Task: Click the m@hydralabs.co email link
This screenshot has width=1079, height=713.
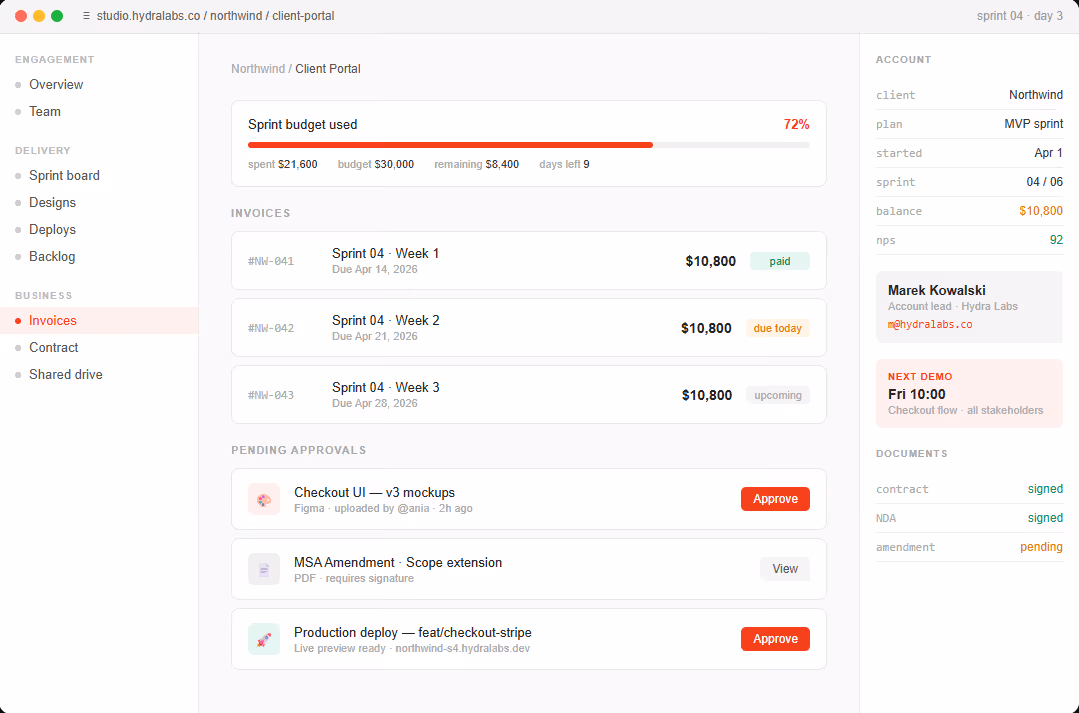Action: click(930, 324)
